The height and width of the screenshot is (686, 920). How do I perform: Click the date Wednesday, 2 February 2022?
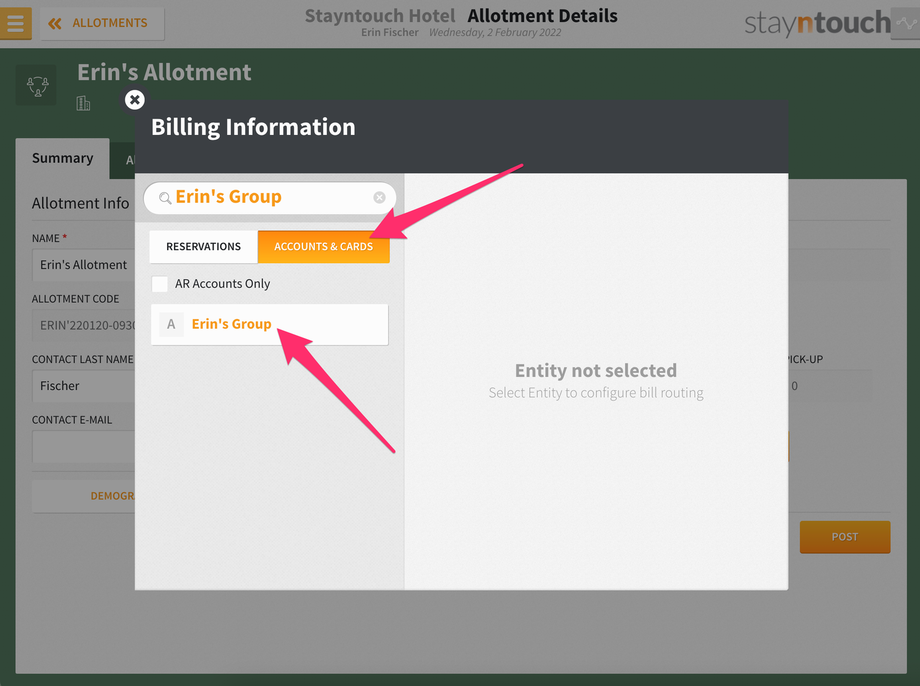tap(495, 32)
